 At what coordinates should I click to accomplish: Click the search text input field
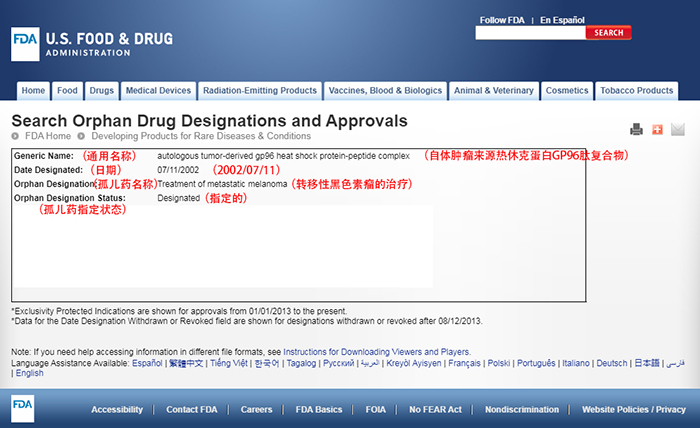(530, 33)
